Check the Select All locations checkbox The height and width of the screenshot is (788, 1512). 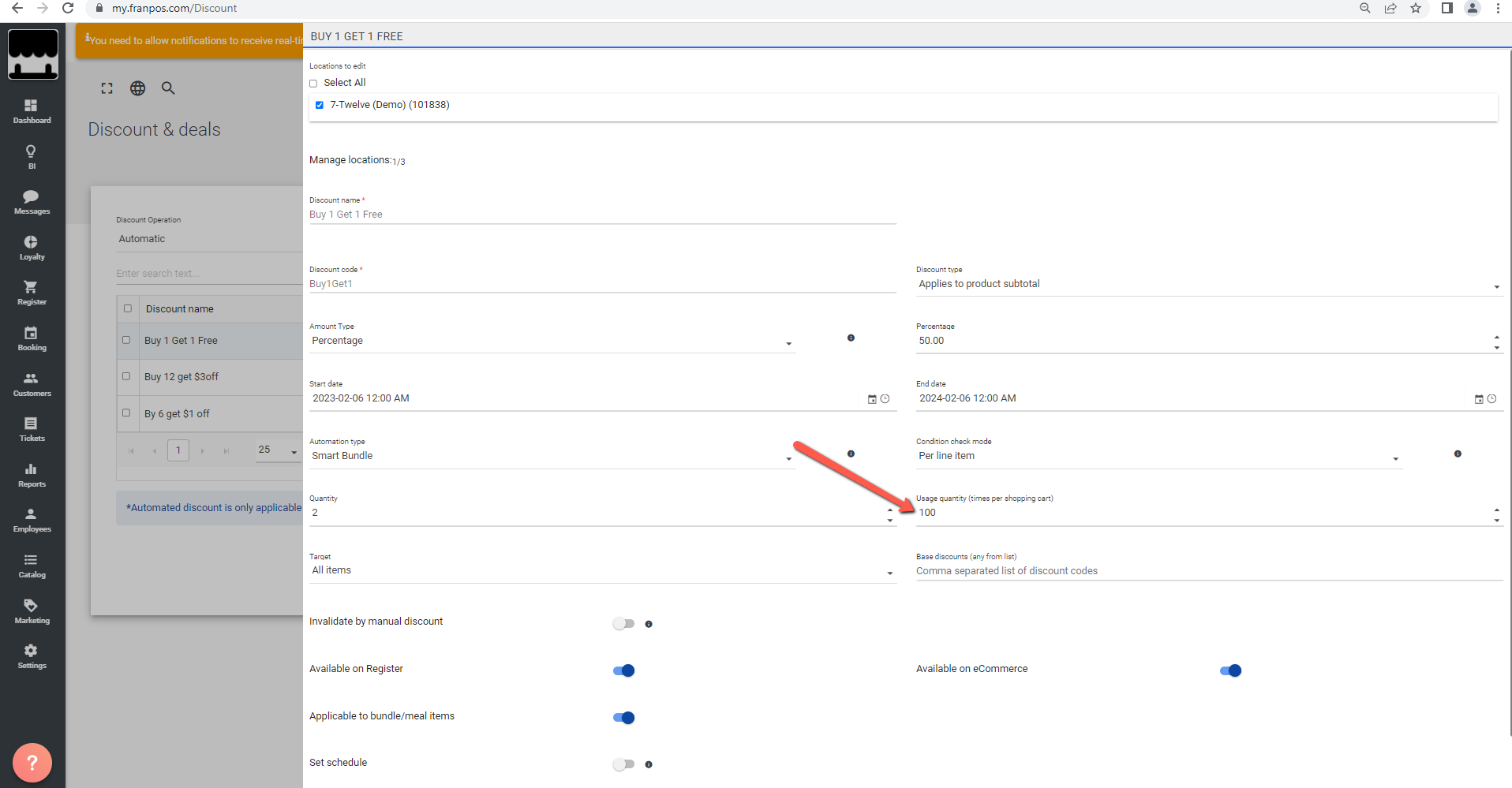point(313,84)
